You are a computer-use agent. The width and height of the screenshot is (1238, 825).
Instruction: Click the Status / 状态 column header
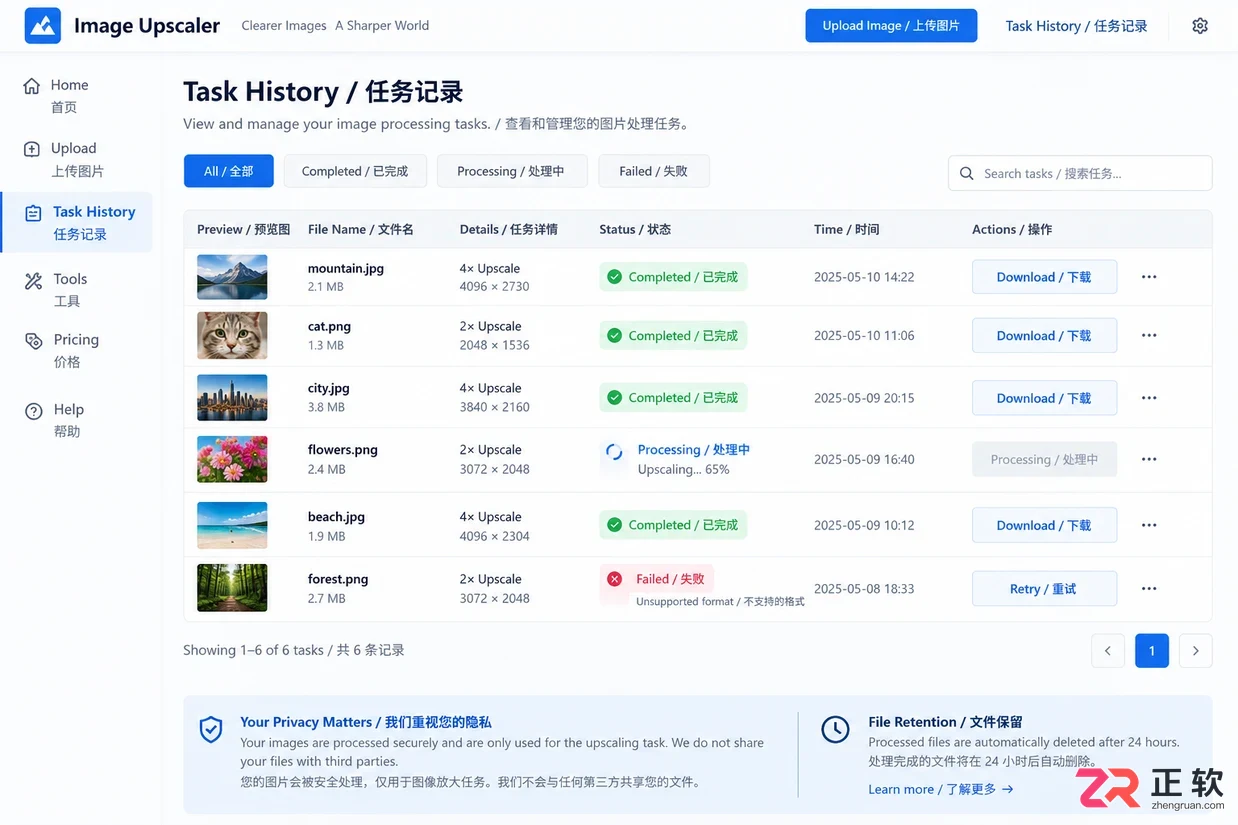tap(635, 229)
